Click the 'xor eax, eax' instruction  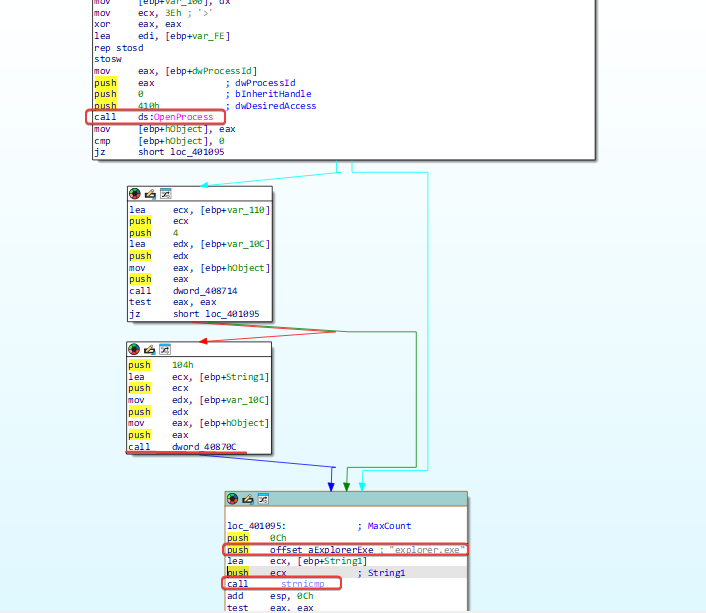point(138,24)
